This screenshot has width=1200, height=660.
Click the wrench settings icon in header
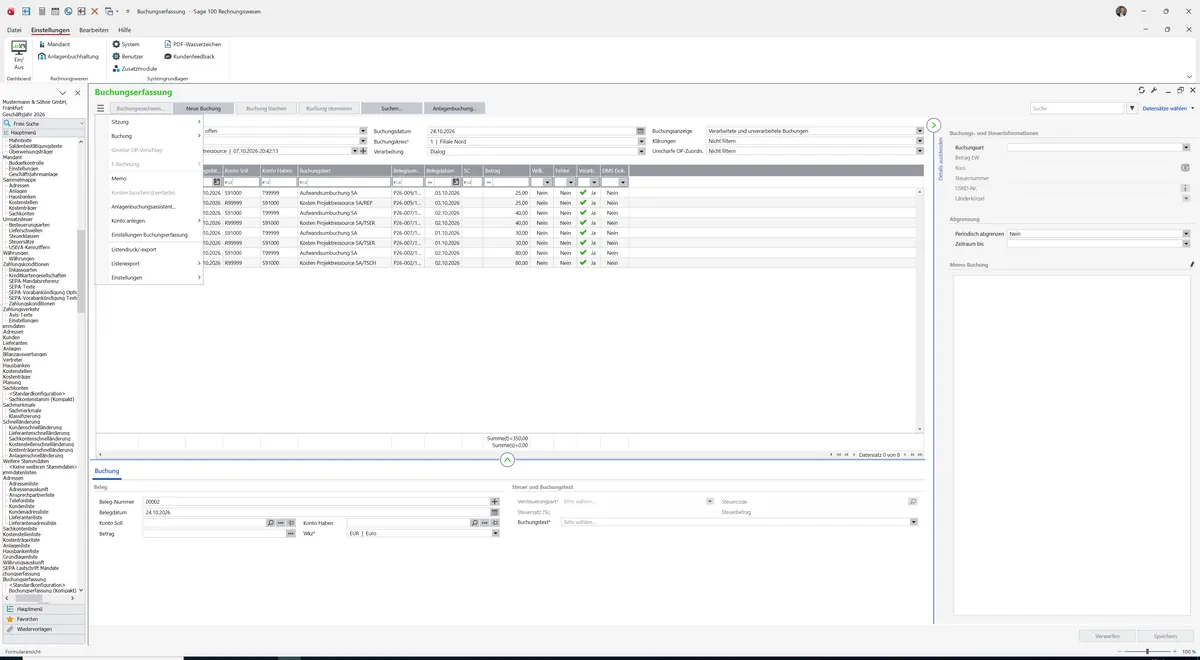1154,91
